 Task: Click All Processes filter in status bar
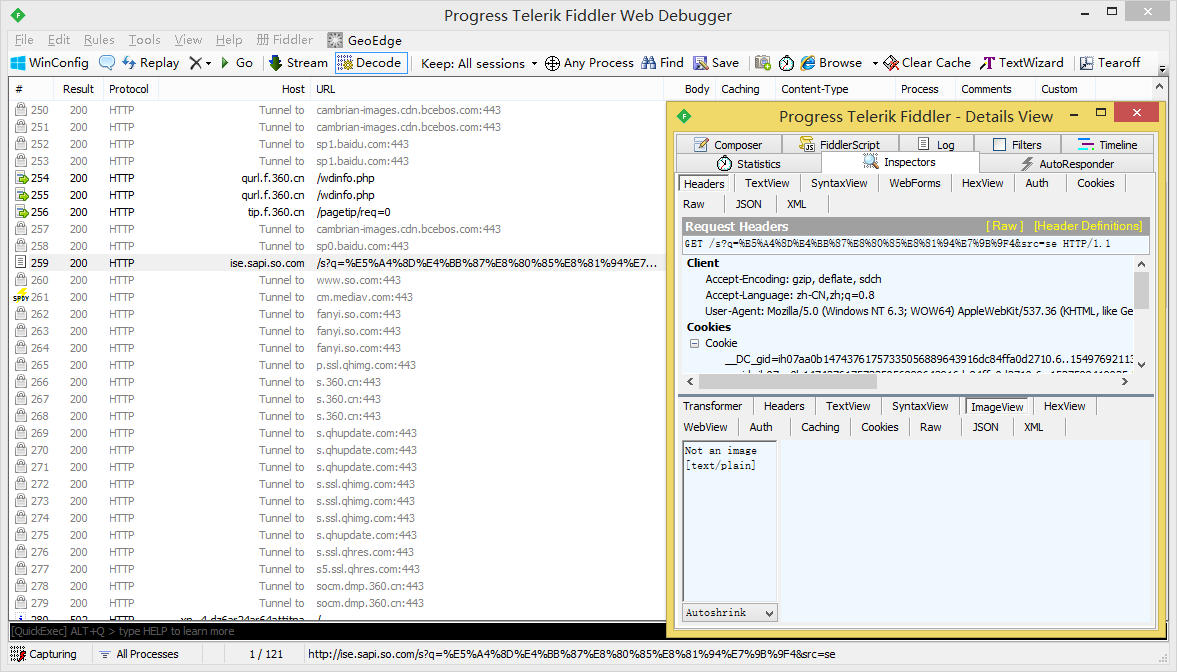[x=139, y=654]
